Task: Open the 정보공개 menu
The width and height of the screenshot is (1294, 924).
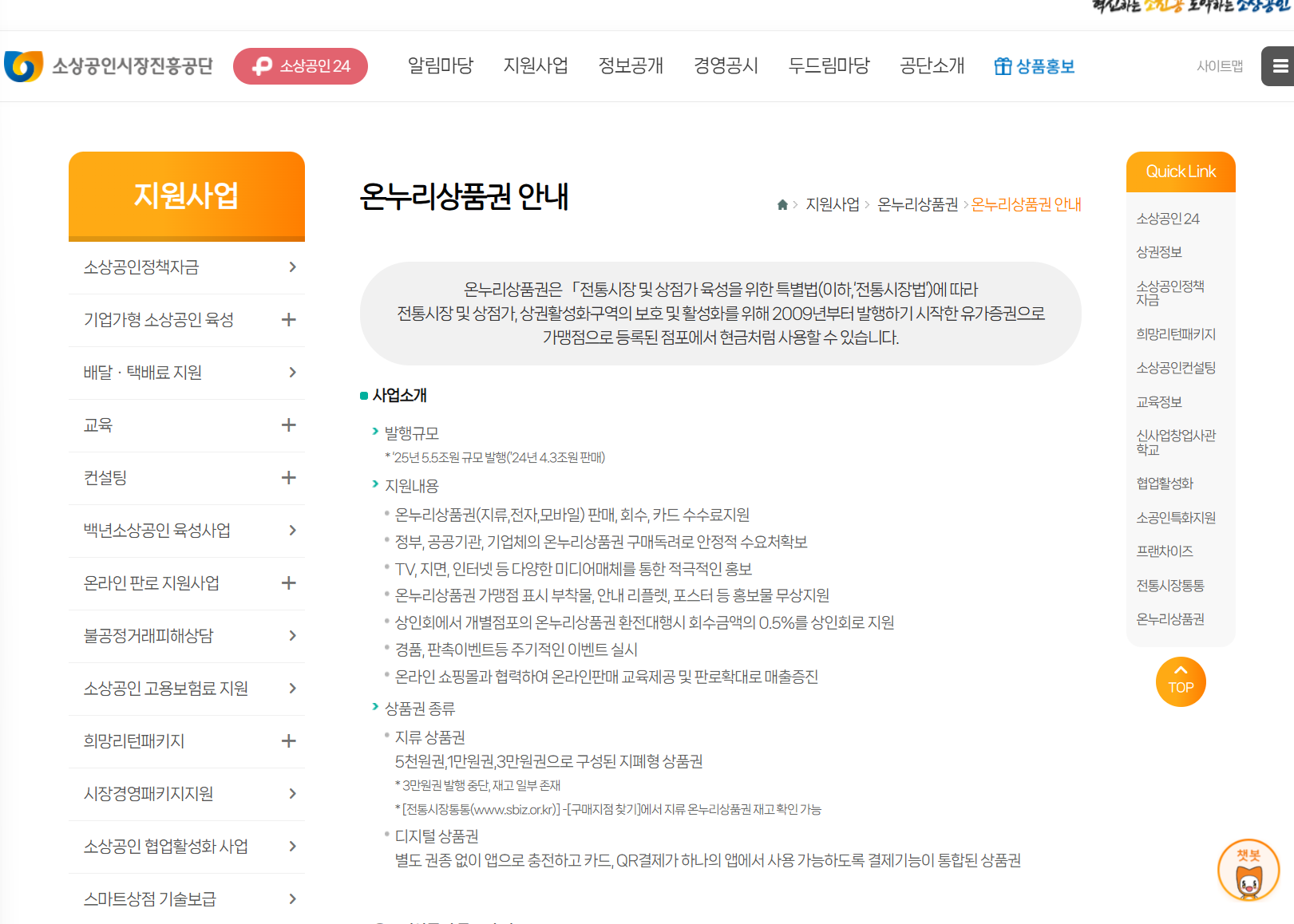Action: coord(631,65)
